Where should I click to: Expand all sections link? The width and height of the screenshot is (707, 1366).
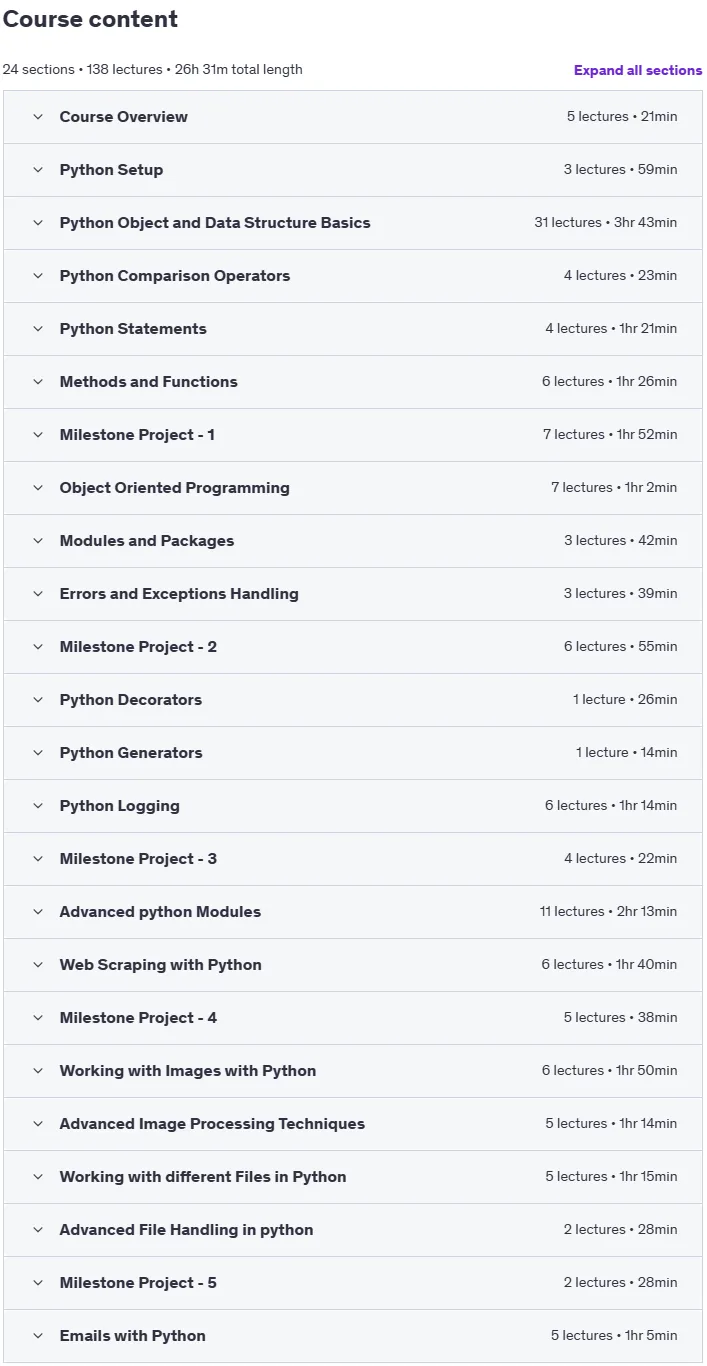(x=638, y=70)
